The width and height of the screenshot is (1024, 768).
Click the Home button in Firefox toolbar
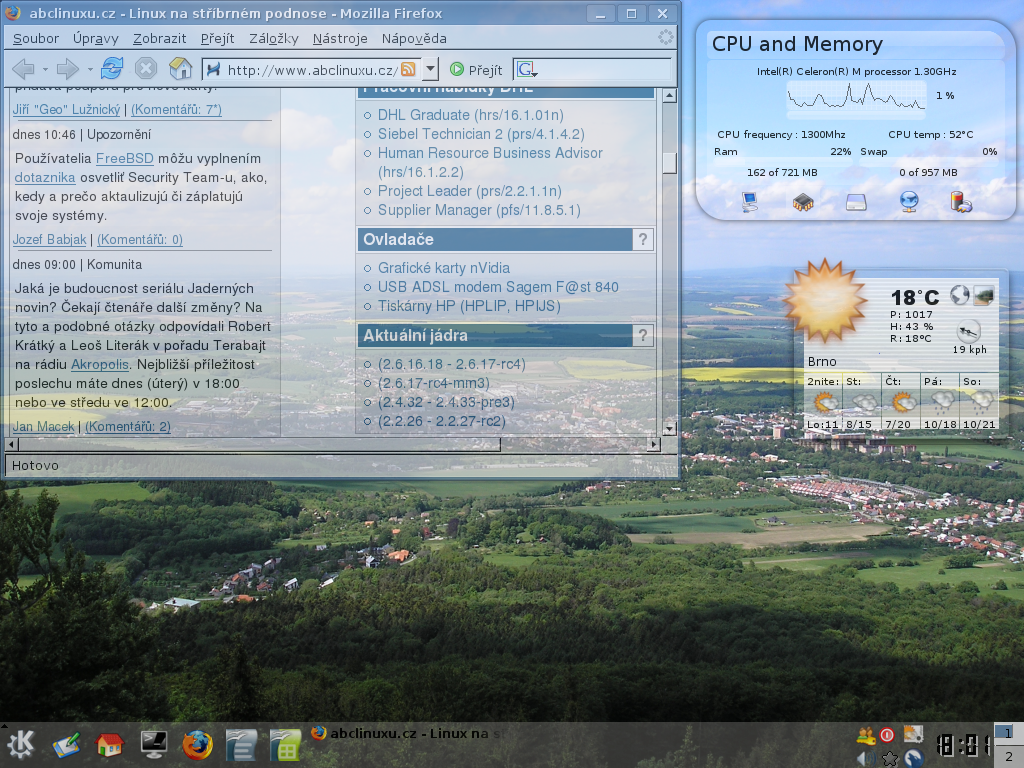pyautogui.click(x=180, y=69)
